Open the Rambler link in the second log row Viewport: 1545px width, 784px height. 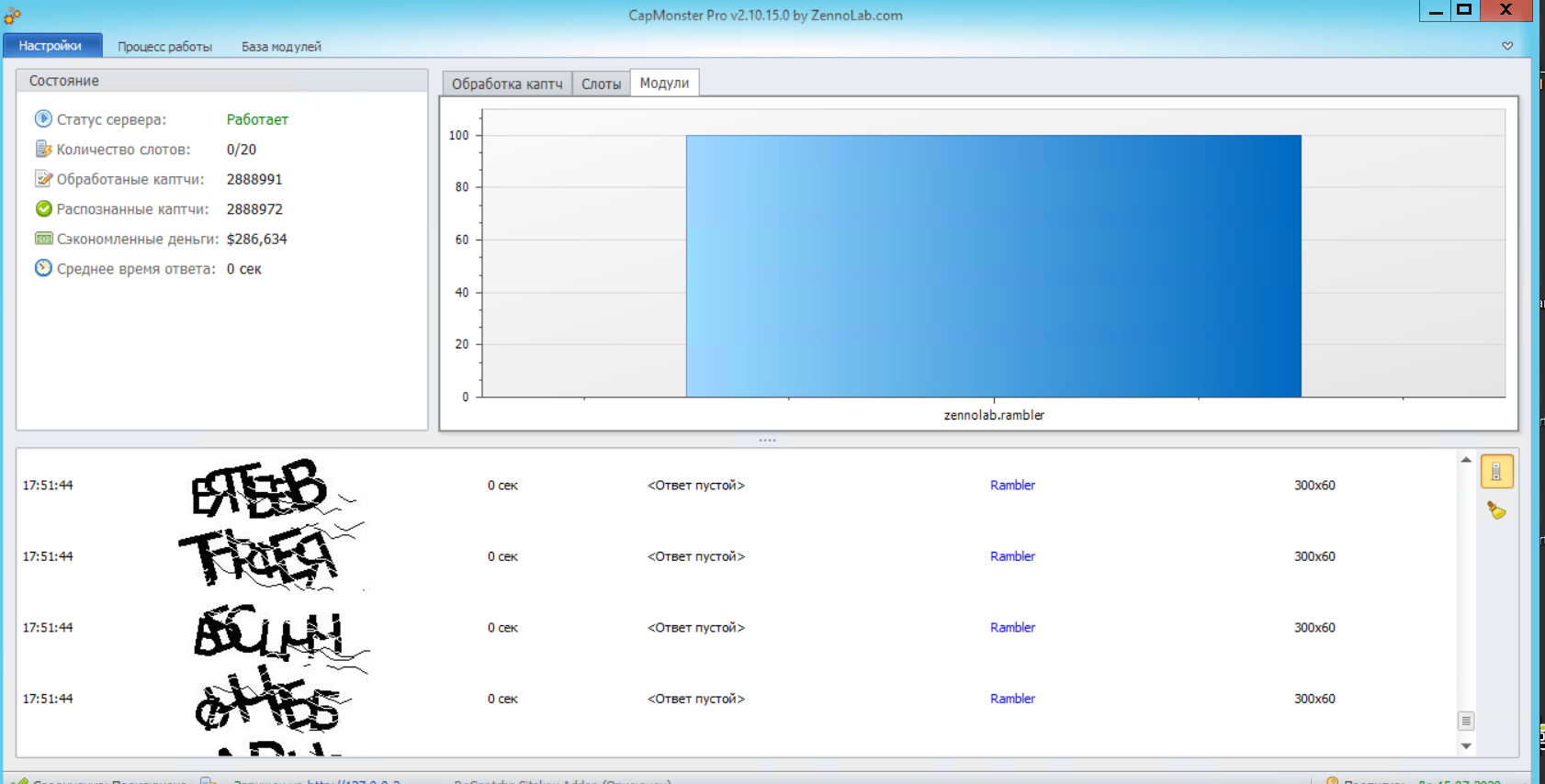click(1012, 556)
